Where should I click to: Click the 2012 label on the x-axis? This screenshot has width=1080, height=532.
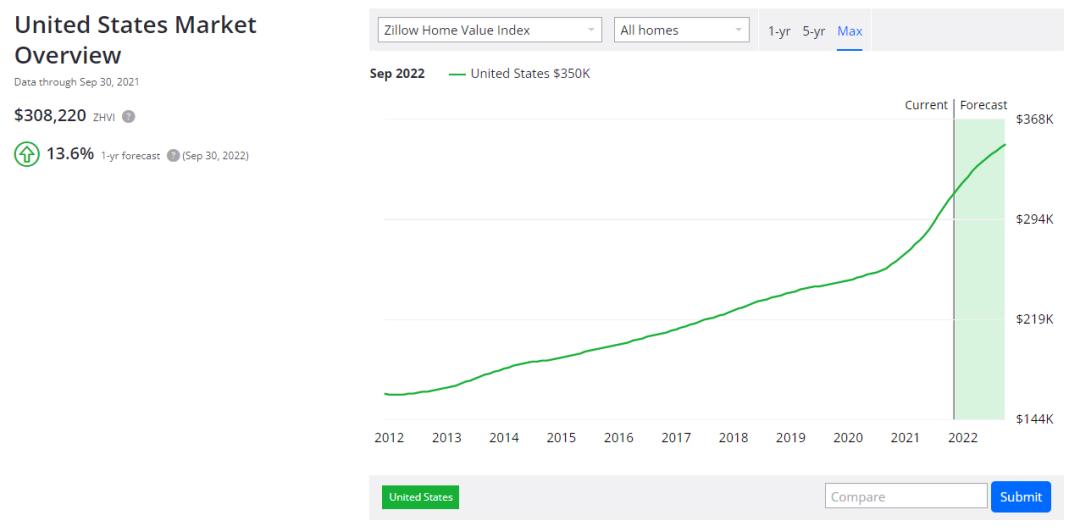[389, 437]
